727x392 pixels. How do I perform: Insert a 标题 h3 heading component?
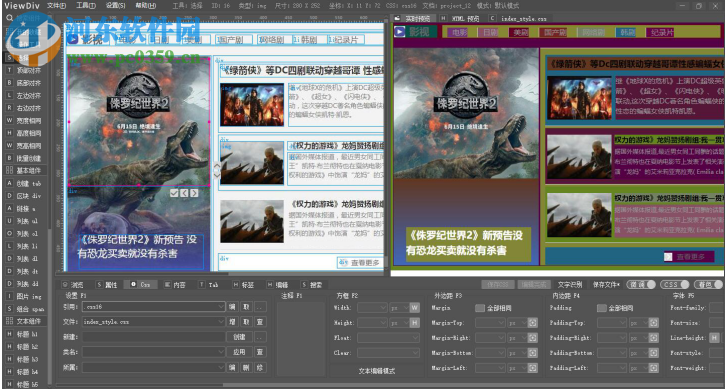(x=25, y=359)
